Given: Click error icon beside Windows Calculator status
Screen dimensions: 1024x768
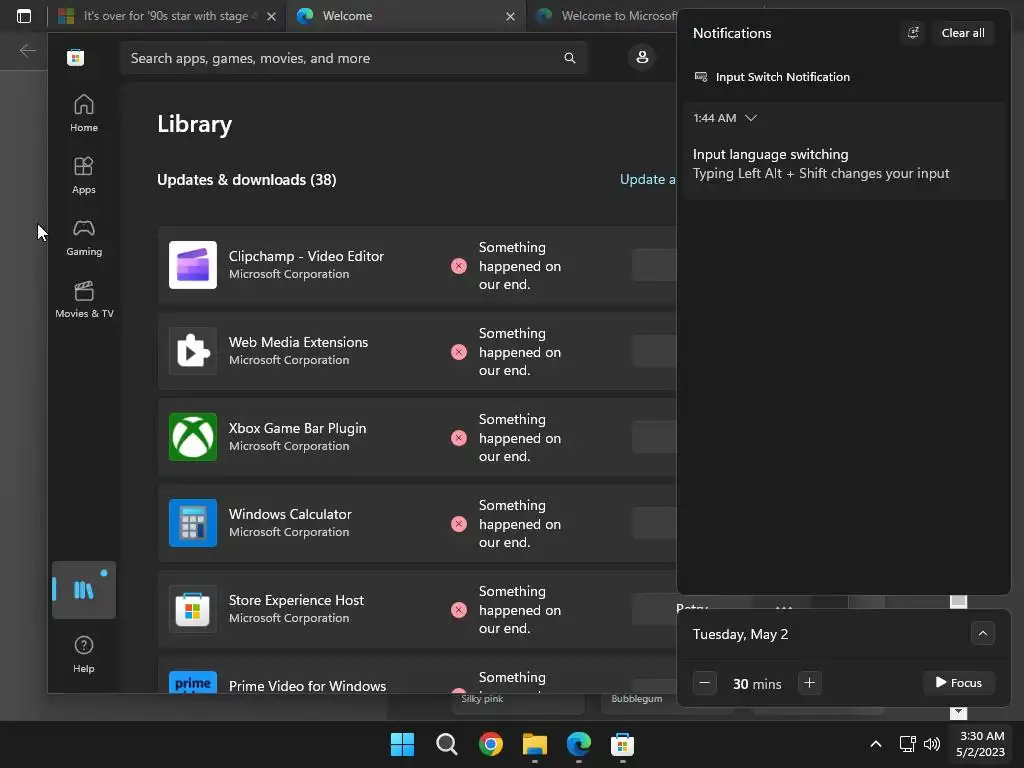Looking at the screenshot, I should (459, 524).
